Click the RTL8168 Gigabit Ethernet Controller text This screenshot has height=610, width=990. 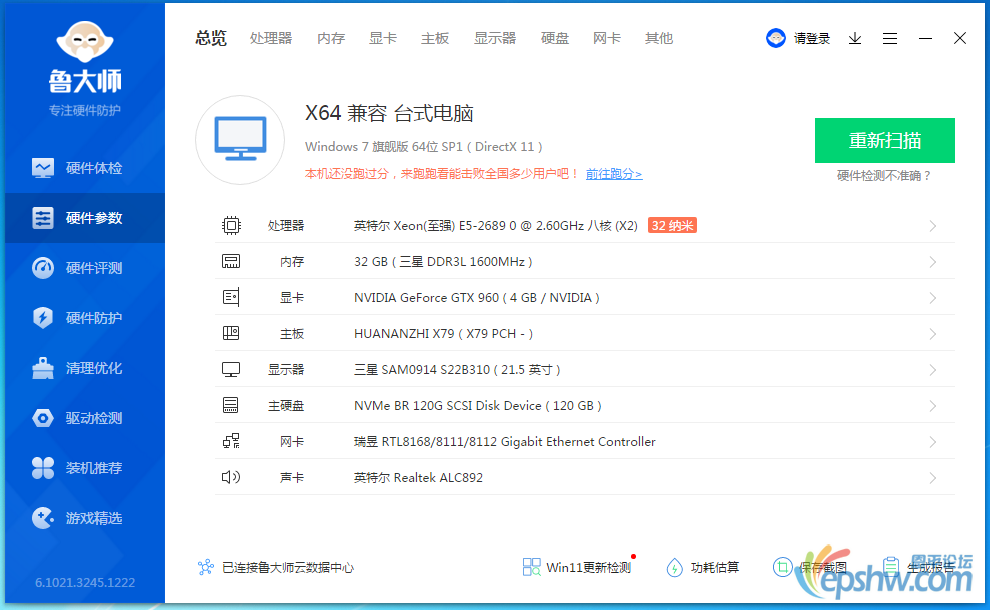click(x=504, y=441)
